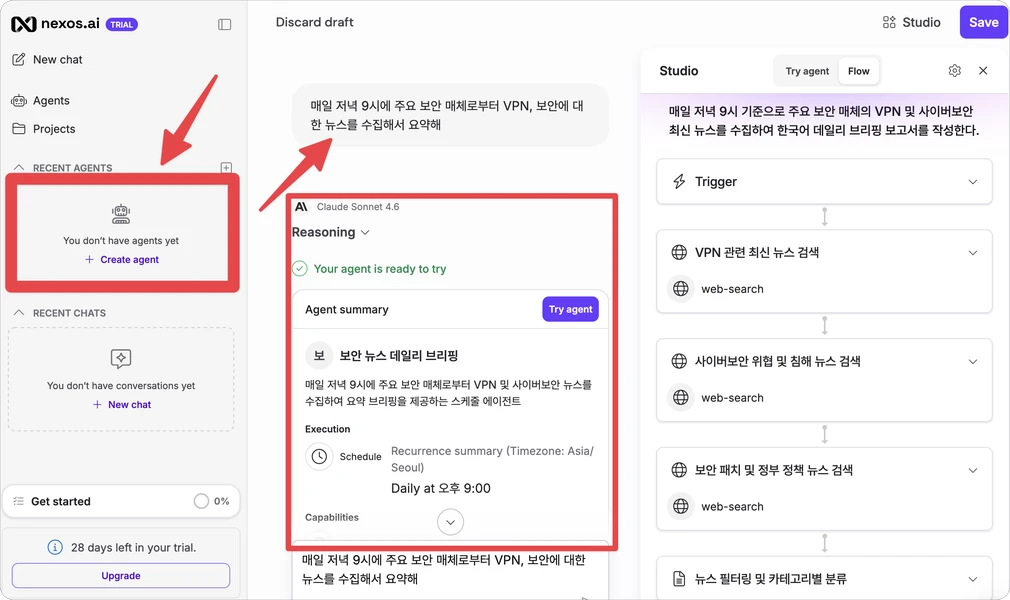Open the Projects folder icon

tap(19, 128)
